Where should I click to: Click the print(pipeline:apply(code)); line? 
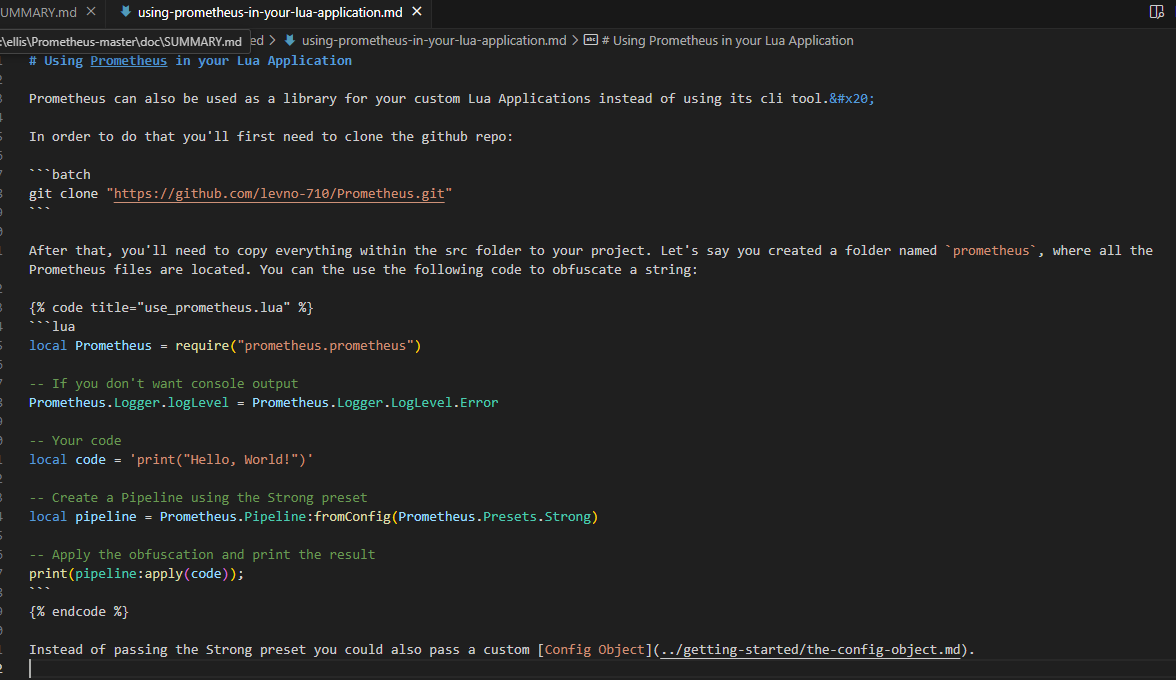point(136,574)
